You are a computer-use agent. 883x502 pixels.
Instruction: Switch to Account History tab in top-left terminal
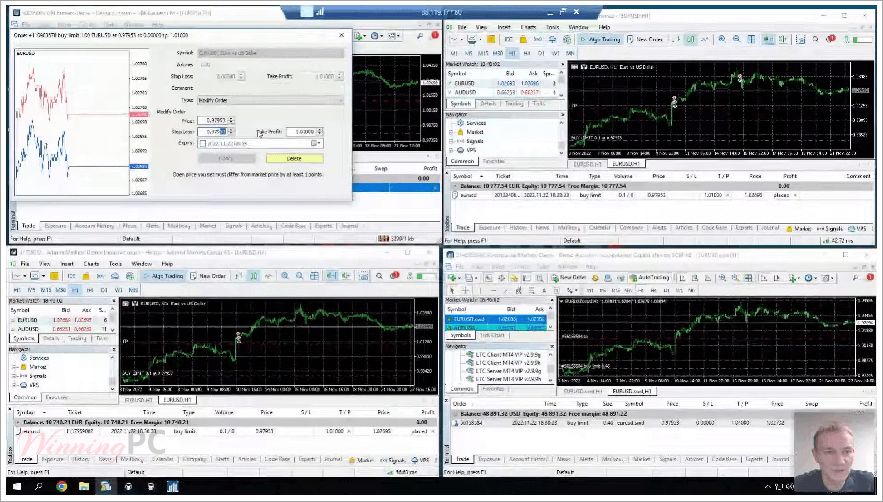pyautogui.click(x=94, y=226)
